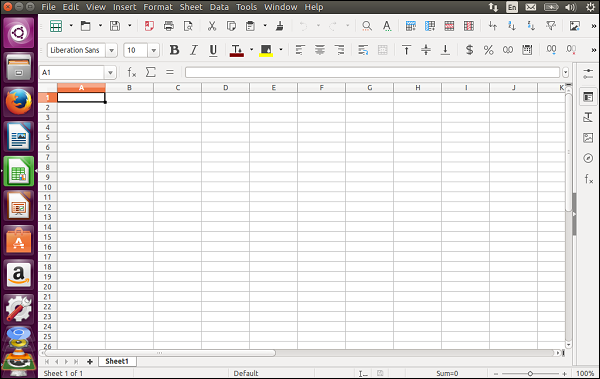The height and width of the screenshot is (379, 600).
Task: Toggle Wrap Text
Action: [x=363, y=50]
